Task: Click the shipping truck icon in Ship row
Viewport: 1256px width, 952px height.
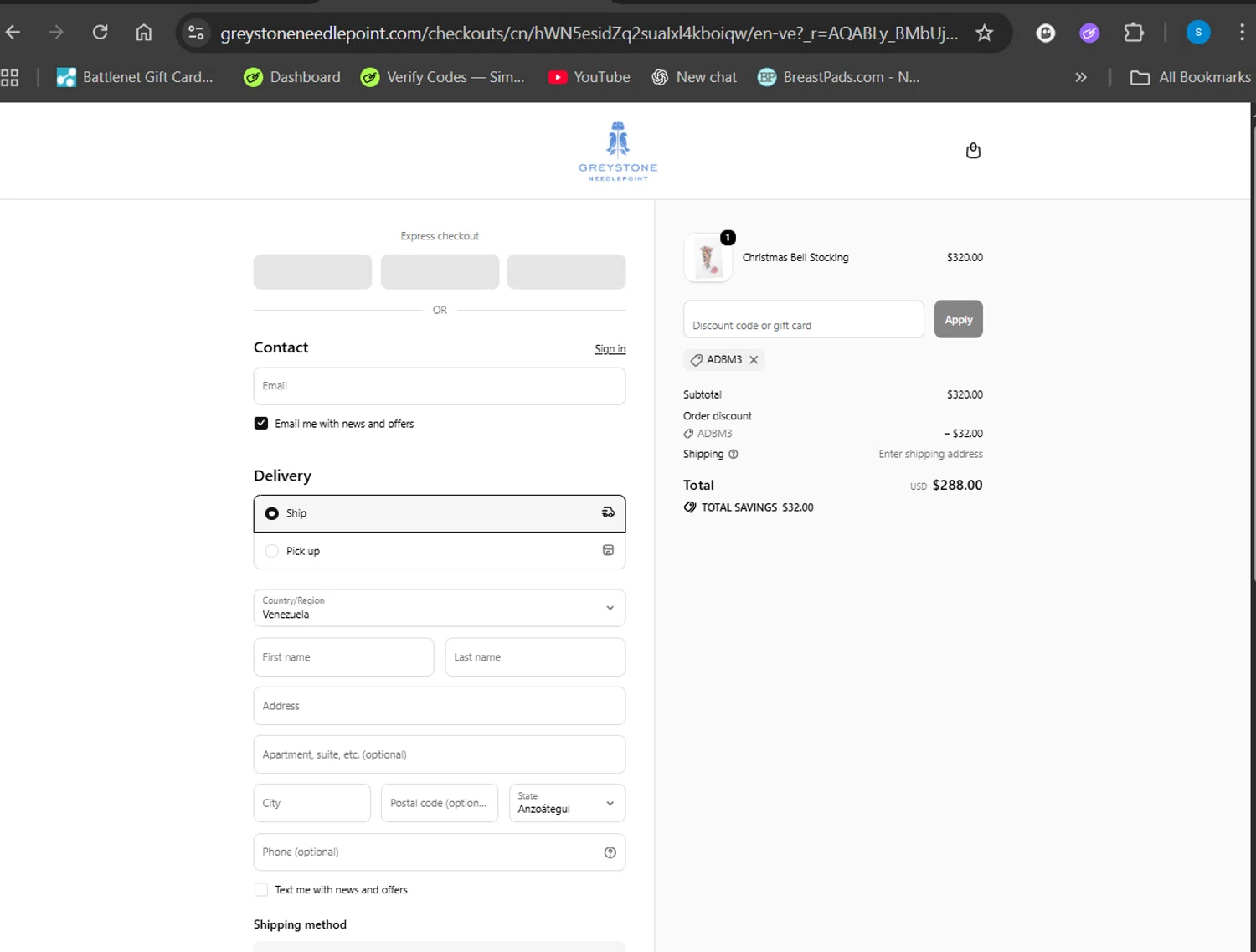Action: 608,512
